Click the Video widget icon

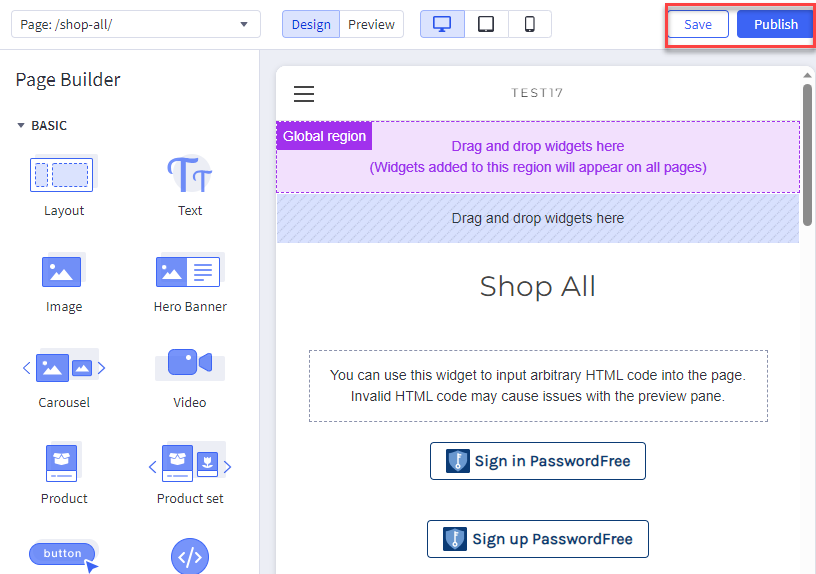click(x=189, y=363)
